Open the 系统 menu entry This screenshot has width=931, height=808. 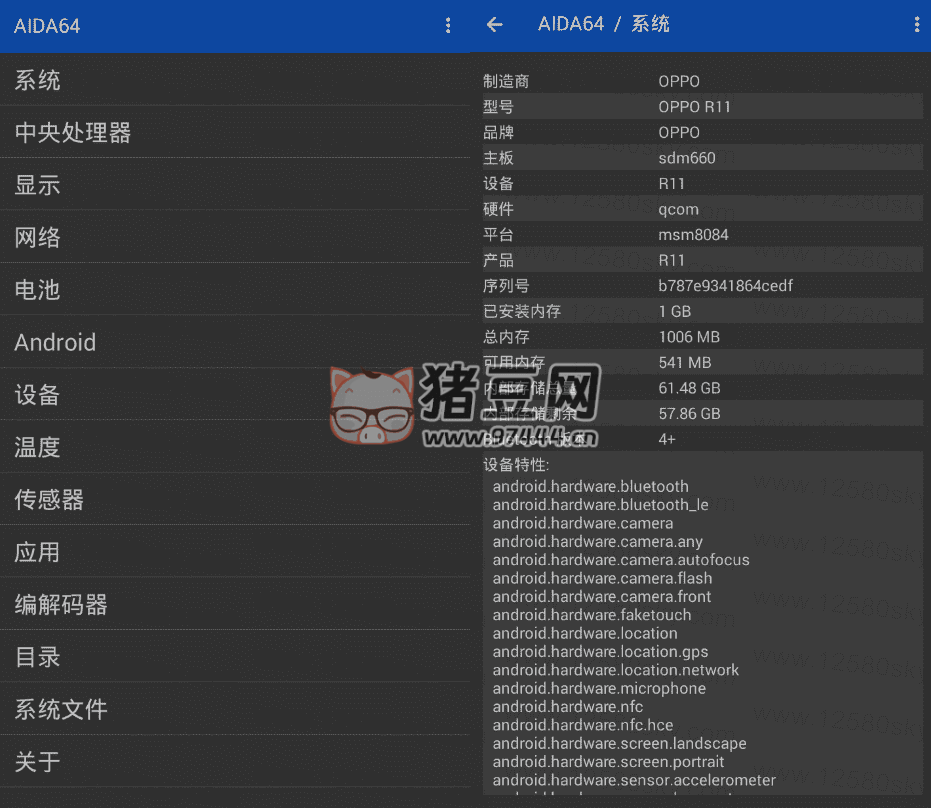pyautogui.click(x=234, y=80)
